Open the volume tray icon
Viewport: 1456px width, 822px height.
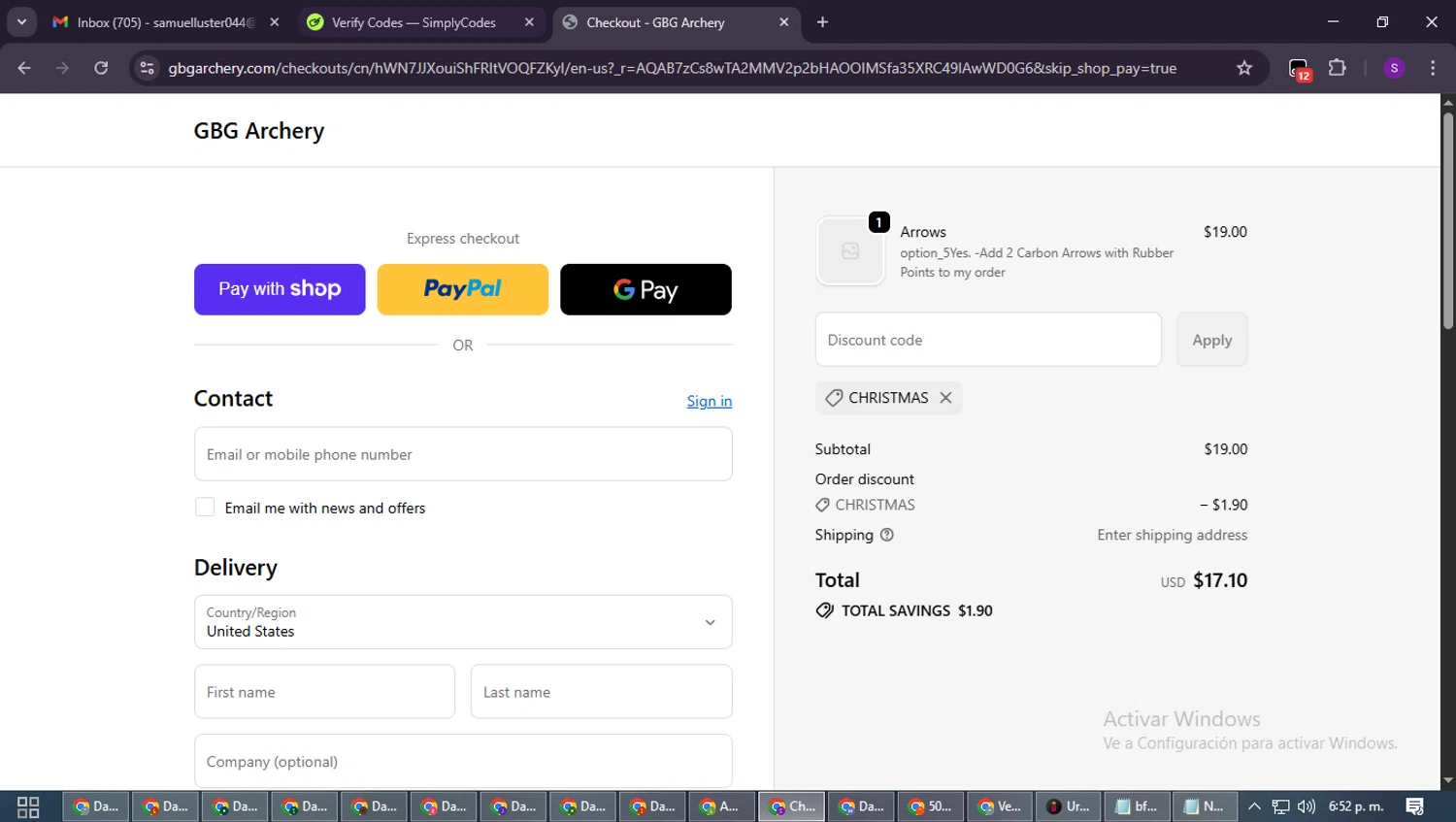pos(1307,806)
